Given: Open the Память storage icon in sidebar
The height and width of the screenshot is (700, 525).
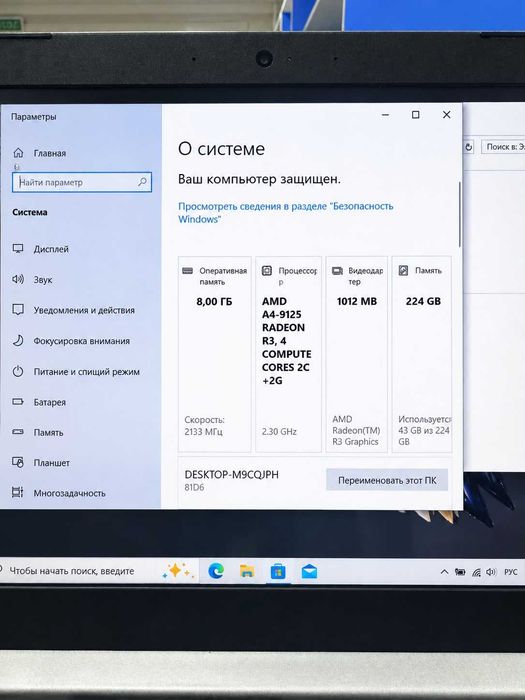Looking at the screenshot, I should tap(18, 432).
